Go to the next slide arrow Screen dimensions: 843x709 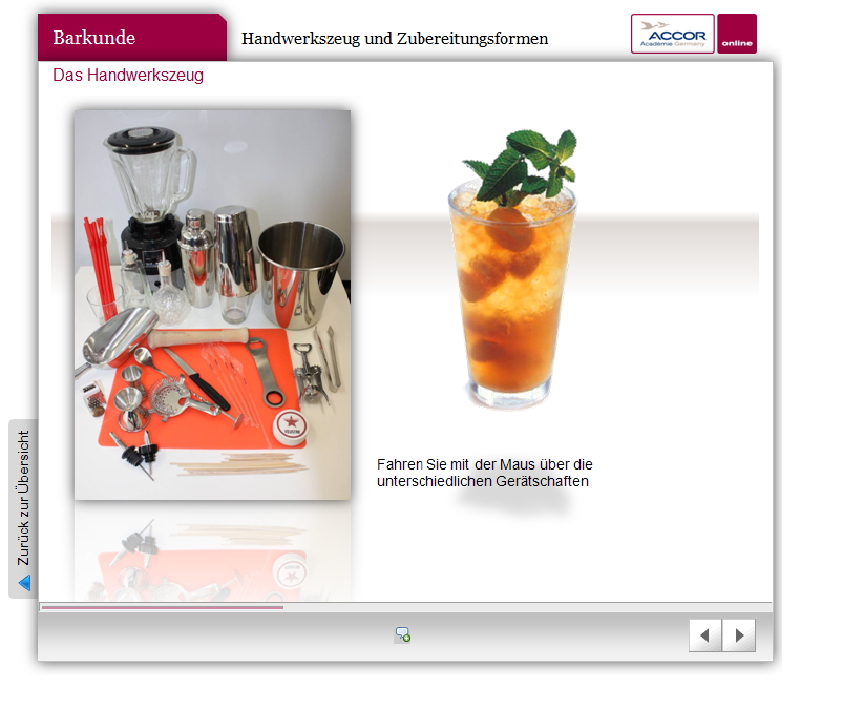pyautogui.click(x=739, y=636)
